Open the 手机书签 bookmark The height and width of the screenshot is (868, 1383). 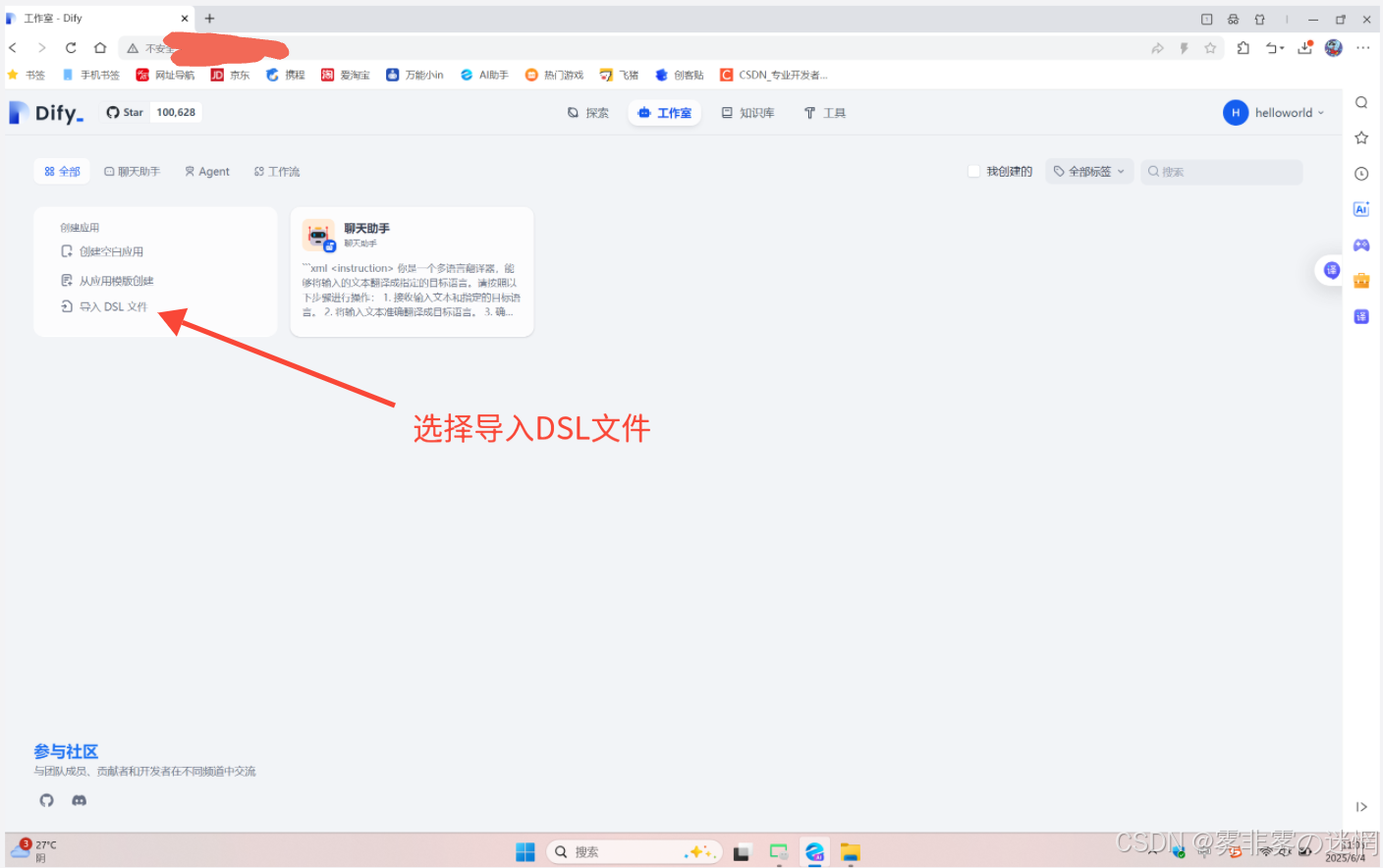[90, 75]
